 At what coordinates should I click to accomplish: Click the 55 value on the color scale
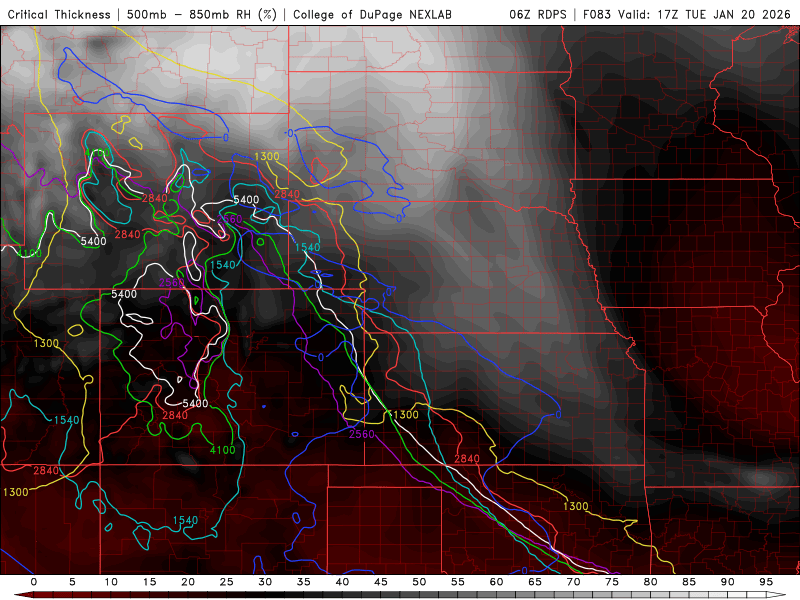[458, 582]
